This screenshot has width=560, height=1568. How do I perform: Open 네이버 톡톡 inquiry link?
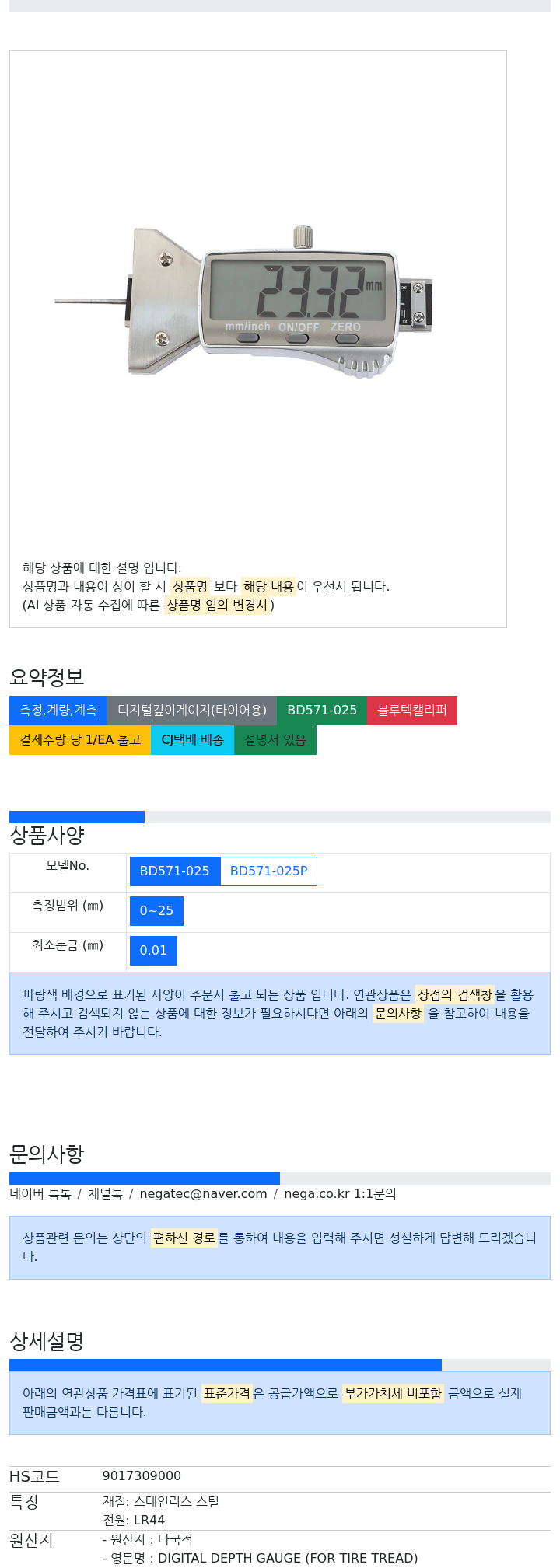[x=40, y=1194]
